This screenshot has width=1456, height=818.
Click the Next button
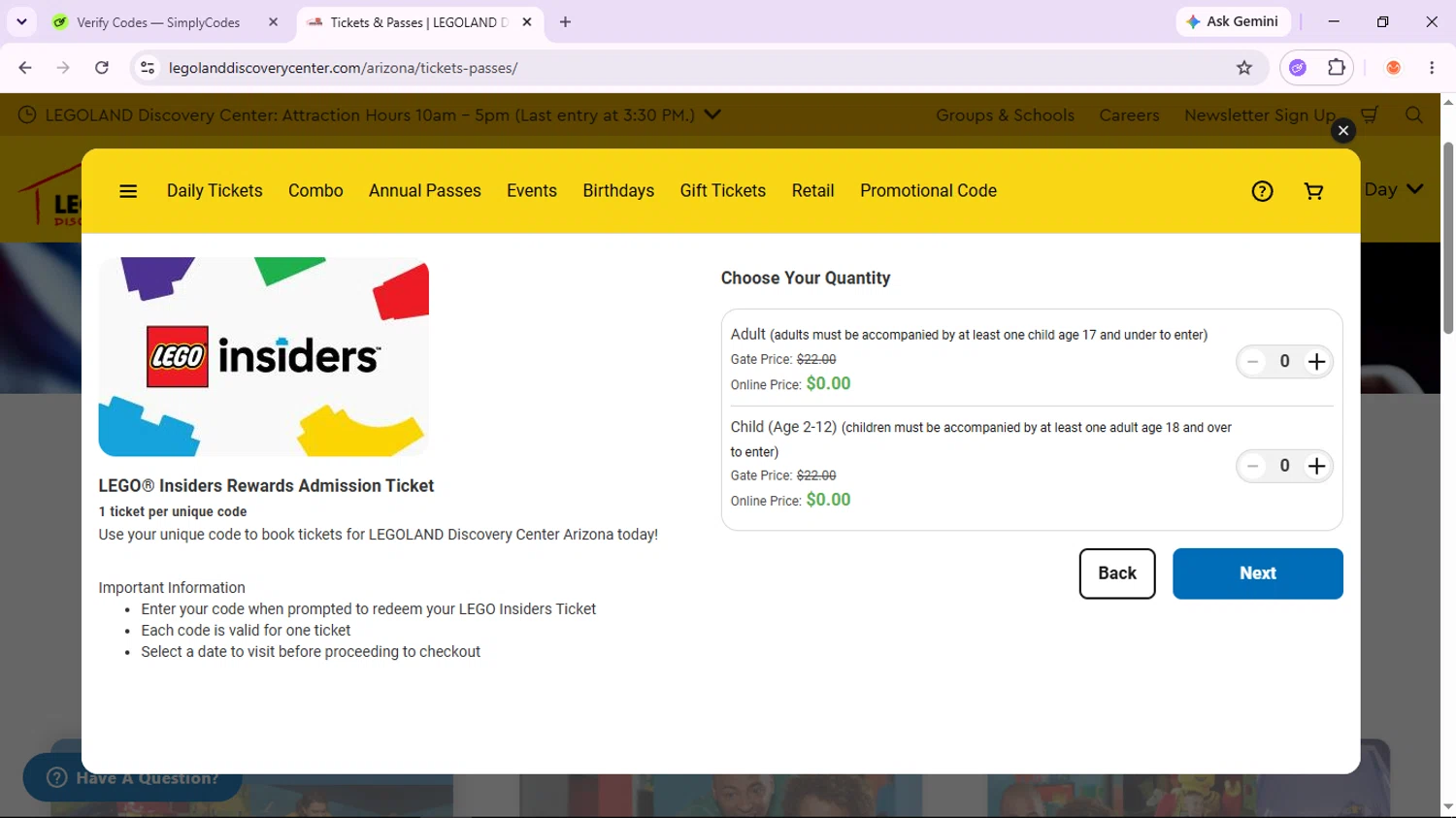coord(1258,573)
